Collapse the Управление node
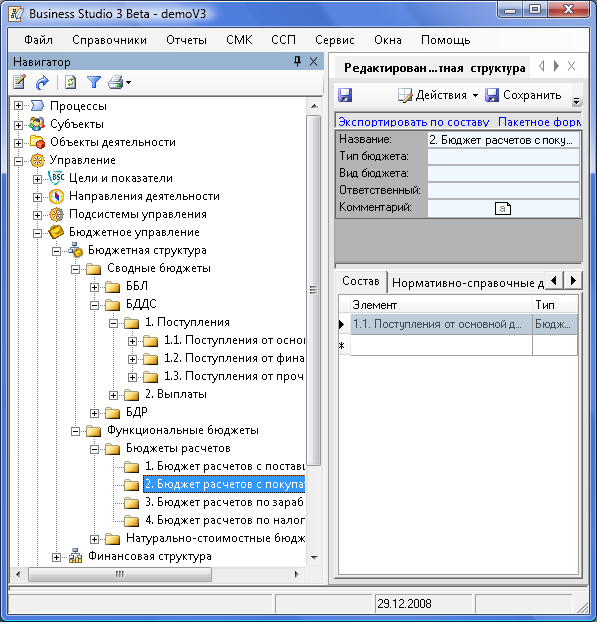597x622 pixels. click(x=18, y=161)
